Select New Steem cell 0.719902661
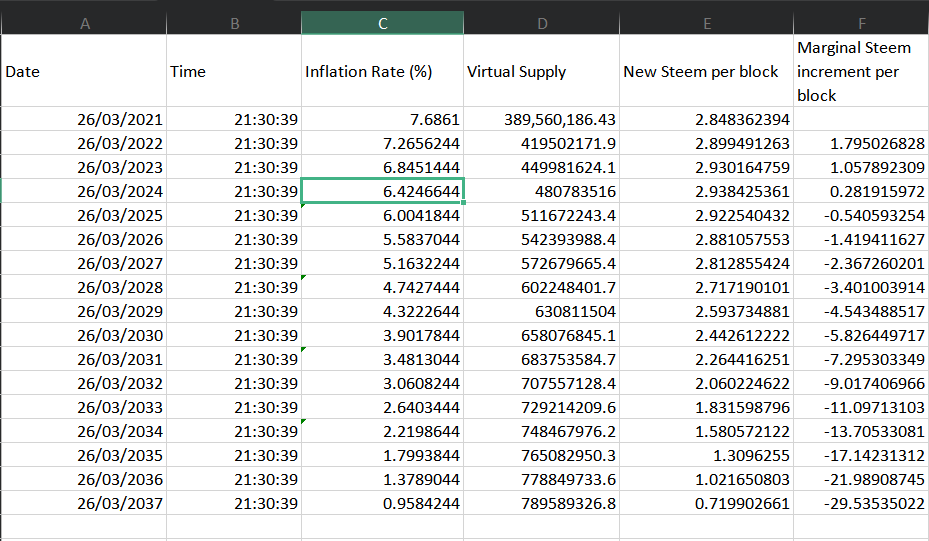This screenshot has width=929, height=541. click(706, 503)
